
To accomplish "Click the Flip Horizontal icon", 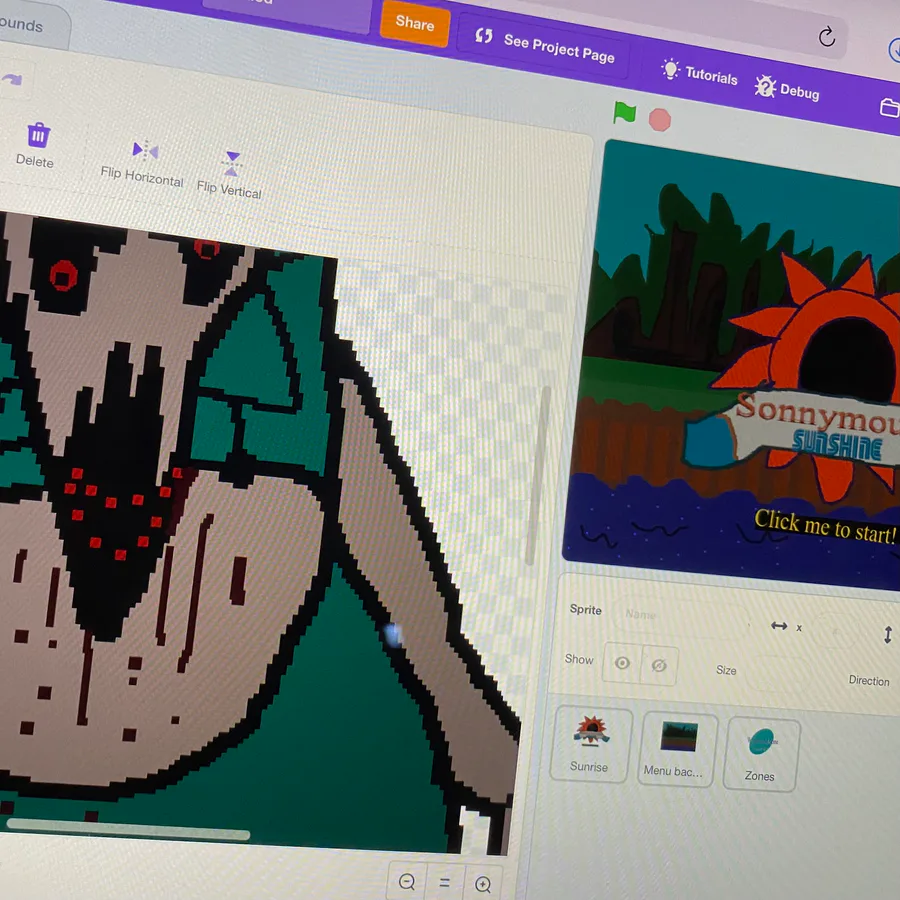I will tap(145, 150).
